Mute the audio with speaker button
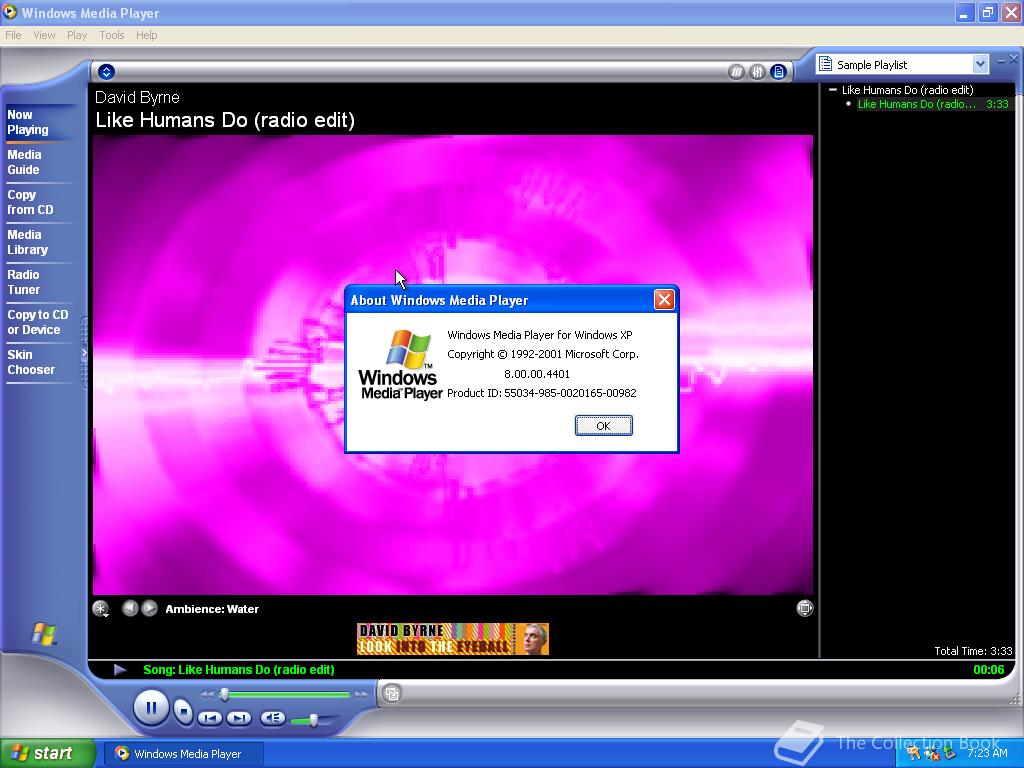Viewport: 1024px width, 768px height. pyautogui.click(x=272, y=718)
